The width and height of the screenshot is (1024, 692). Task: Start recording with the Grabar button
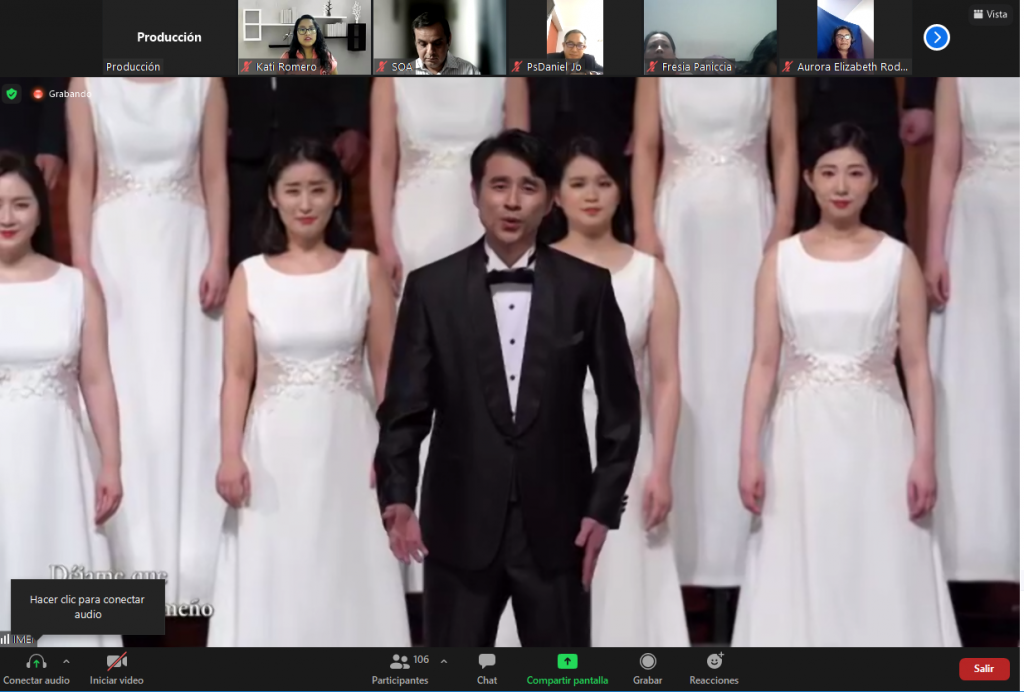click(x=647, y=669)
